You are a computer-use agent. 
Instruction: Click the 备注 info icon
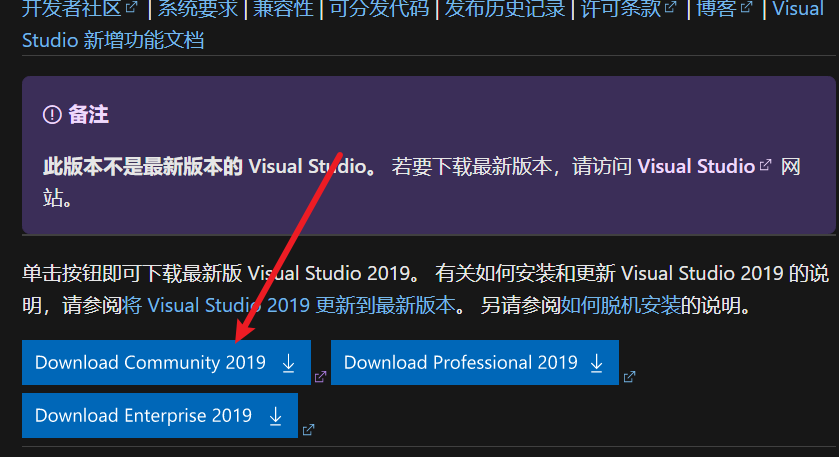52,115
